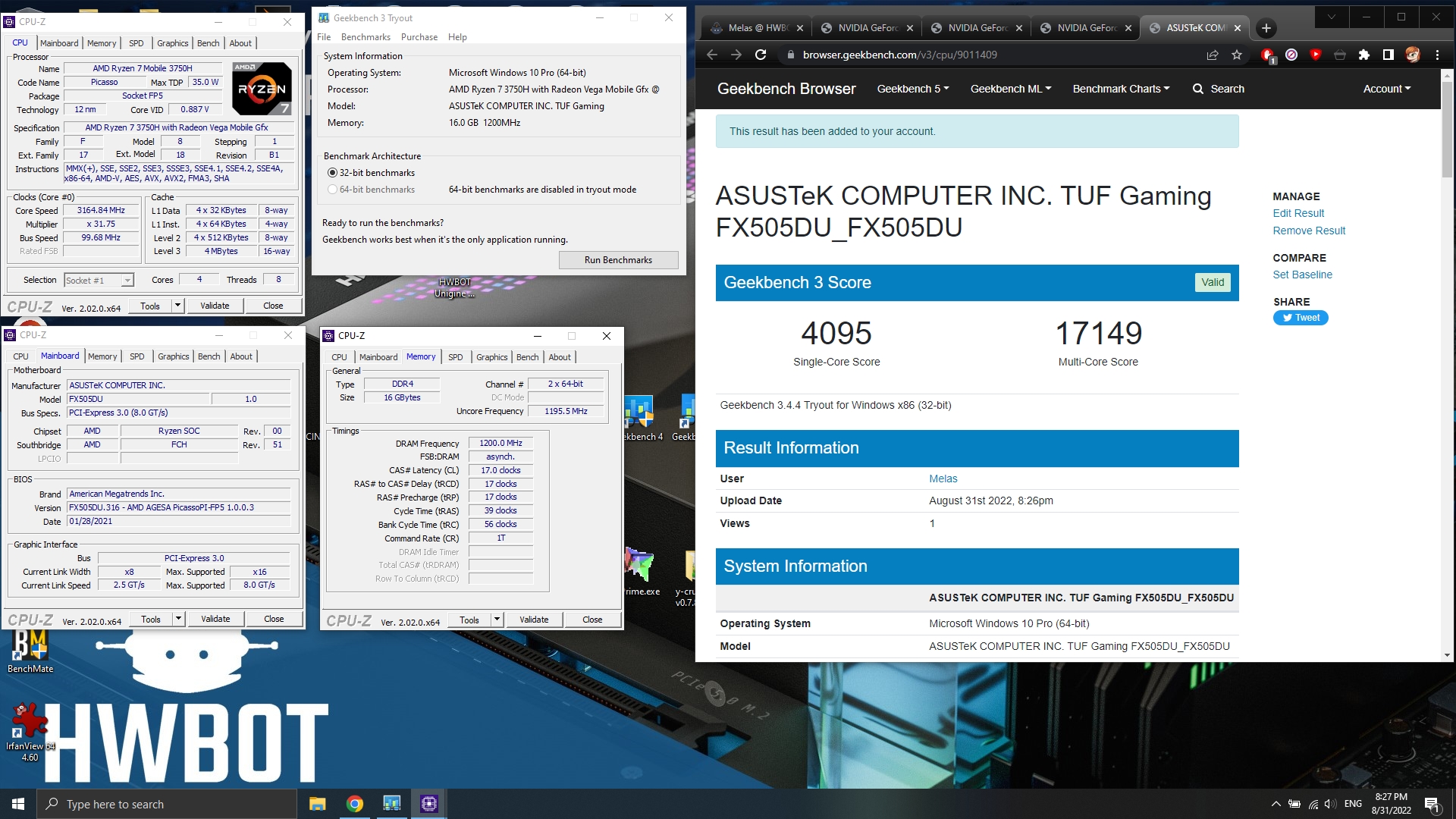
Task: Click Run Benchmarks button
Action: click(618, 260)
